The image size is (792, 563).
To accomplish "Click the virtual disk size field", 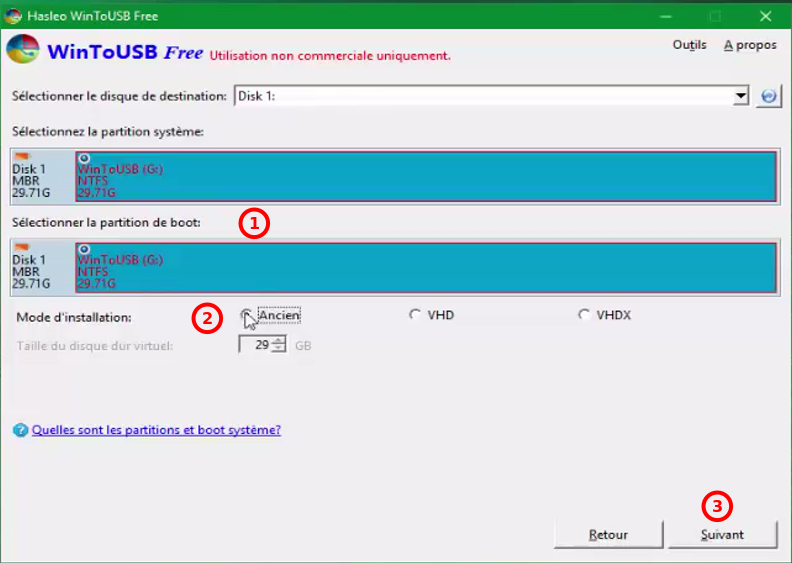I will coord(255,345).
